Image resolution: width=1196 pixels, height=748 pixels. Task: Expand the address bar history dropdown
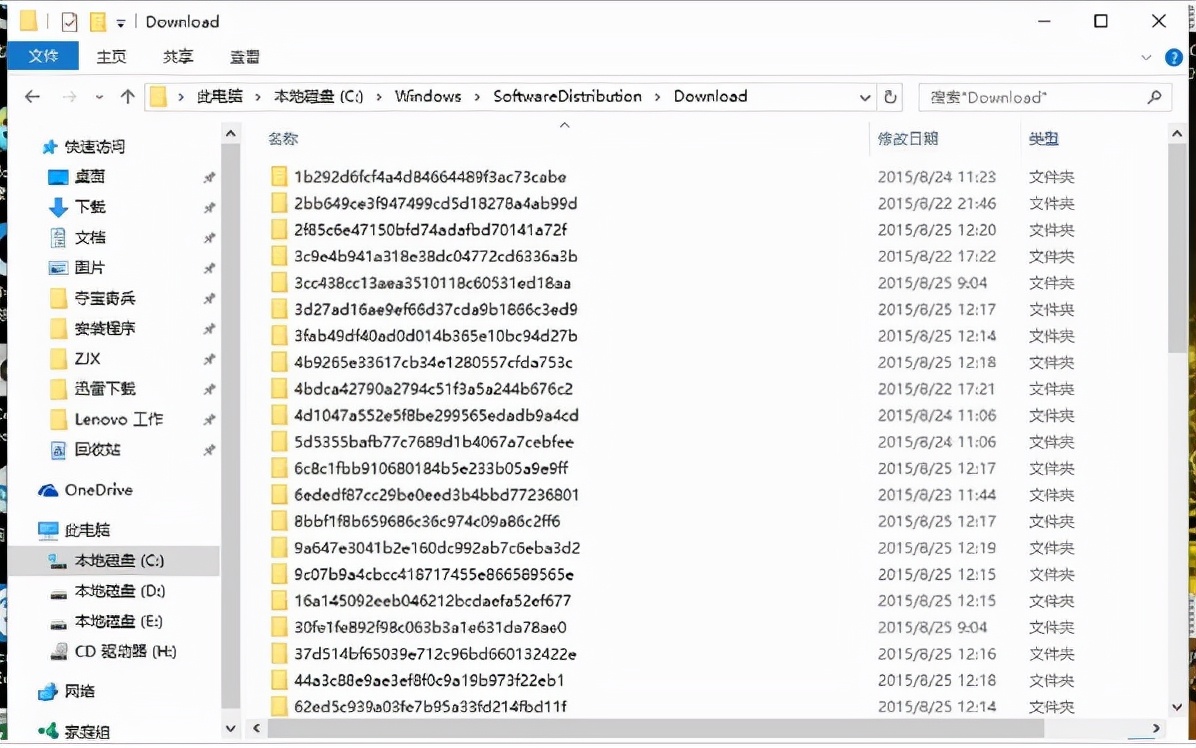point(865,97)
